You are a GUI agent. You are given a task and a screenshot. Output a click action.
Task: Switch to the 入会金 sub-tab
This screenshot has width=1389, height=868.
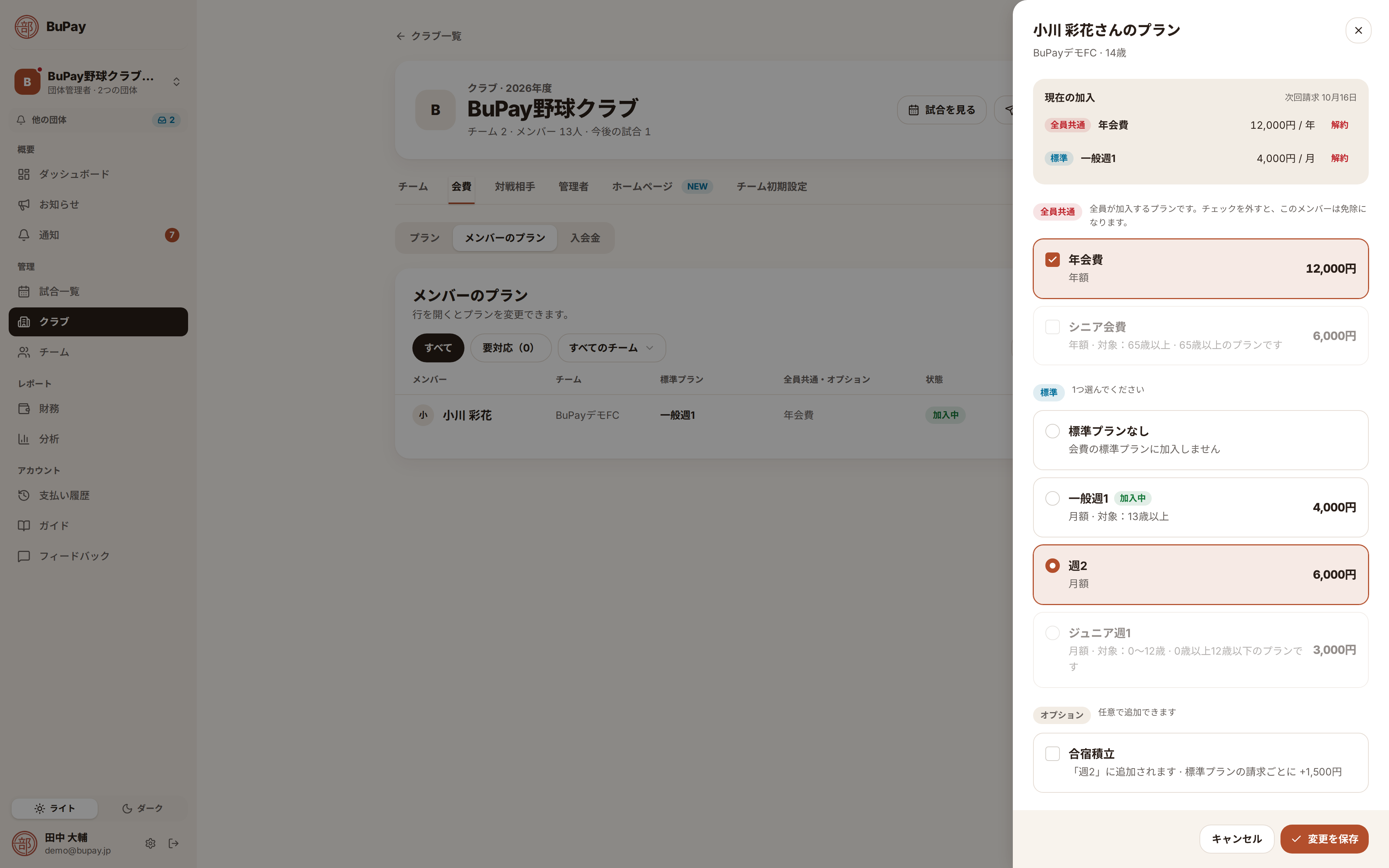(x=585, y=238)
